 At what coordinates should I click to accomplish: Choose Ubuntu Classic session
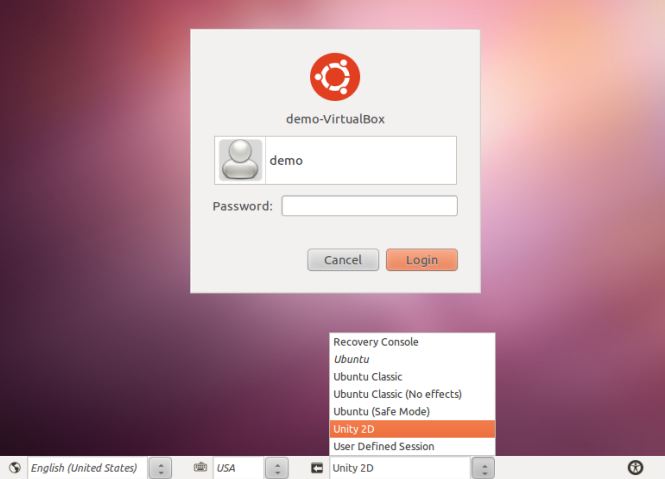[x=412, y=377]
